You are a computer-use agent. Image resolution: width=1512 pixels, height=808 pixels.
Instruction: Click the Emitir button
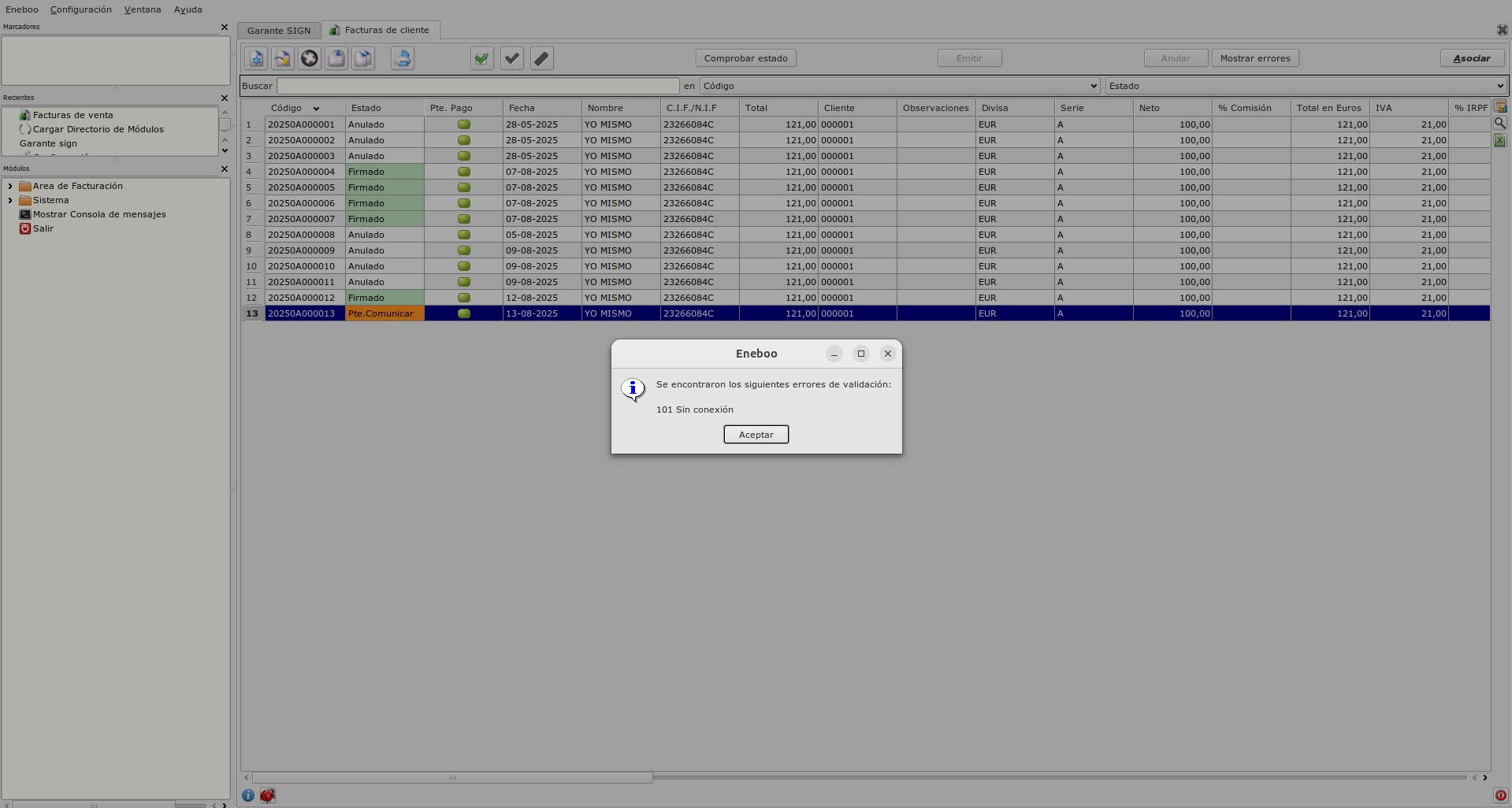[x=969, y=58]
